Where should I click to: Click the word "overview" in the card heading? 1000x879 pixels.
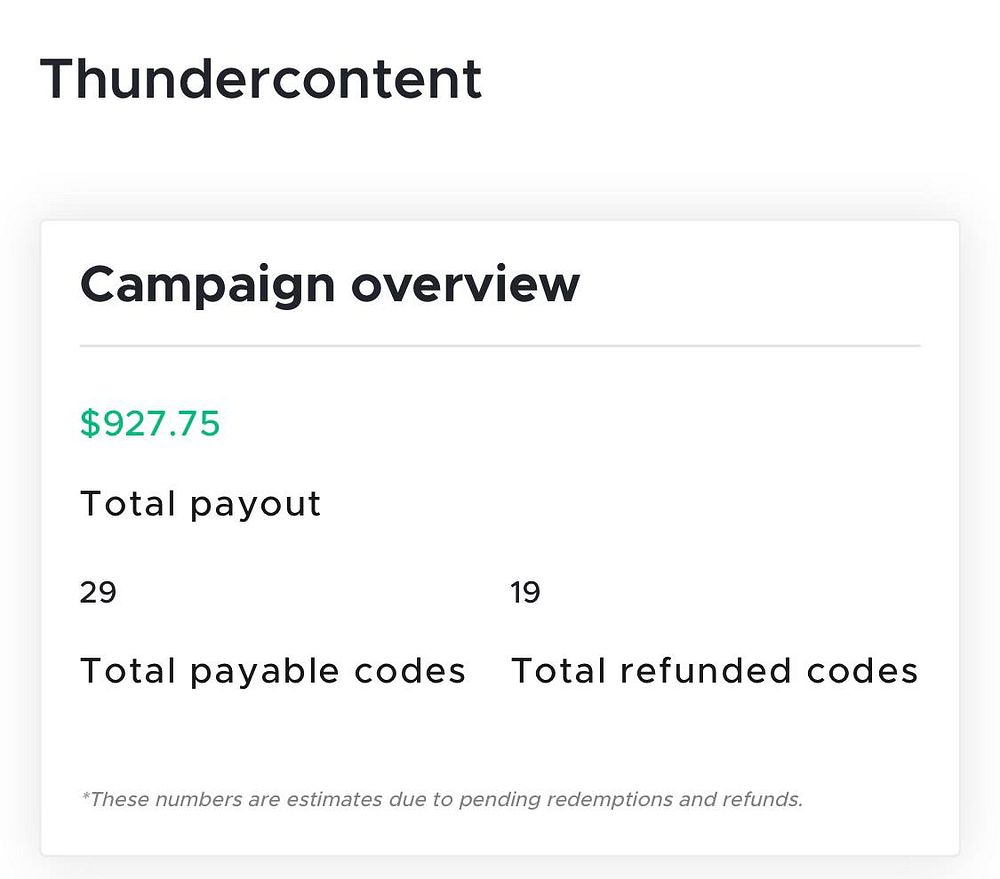465,285
